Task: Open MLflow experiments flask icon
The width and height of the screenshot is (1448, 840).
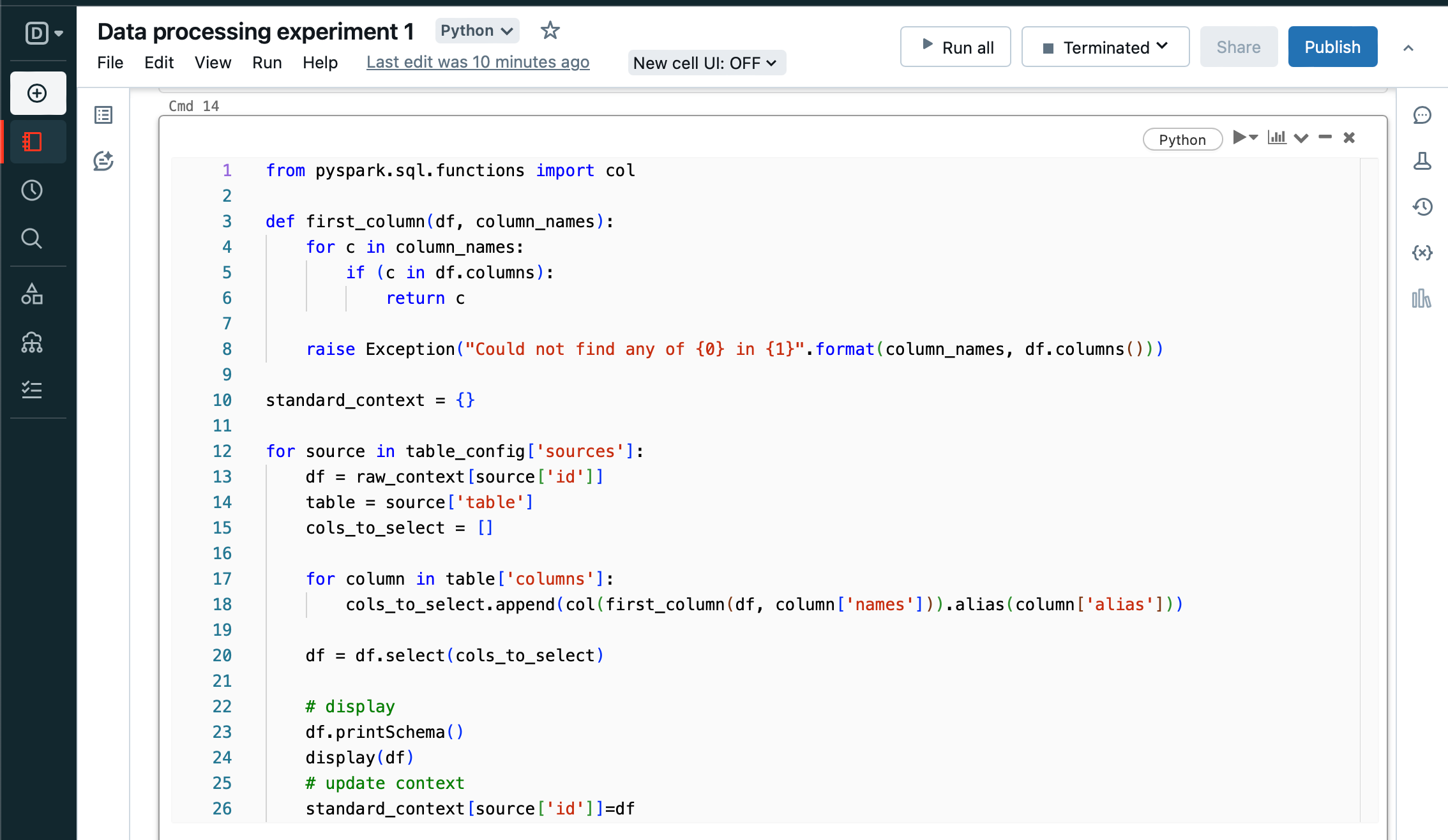Action: 1422,161
